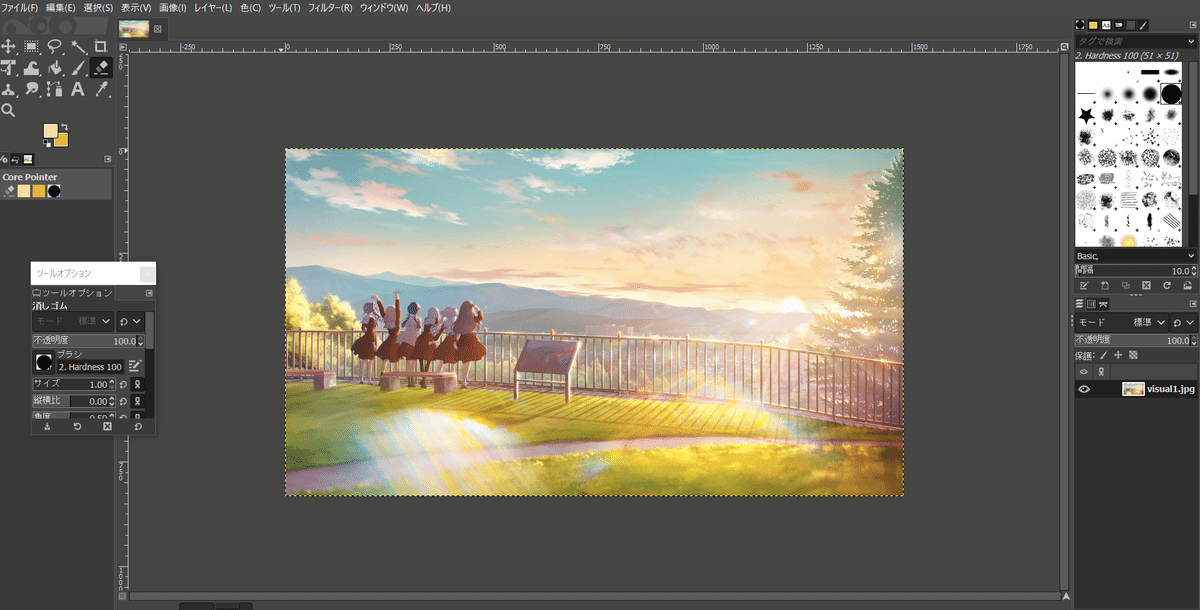Select the Color Picker eyedropper tool

click(101, 89)
